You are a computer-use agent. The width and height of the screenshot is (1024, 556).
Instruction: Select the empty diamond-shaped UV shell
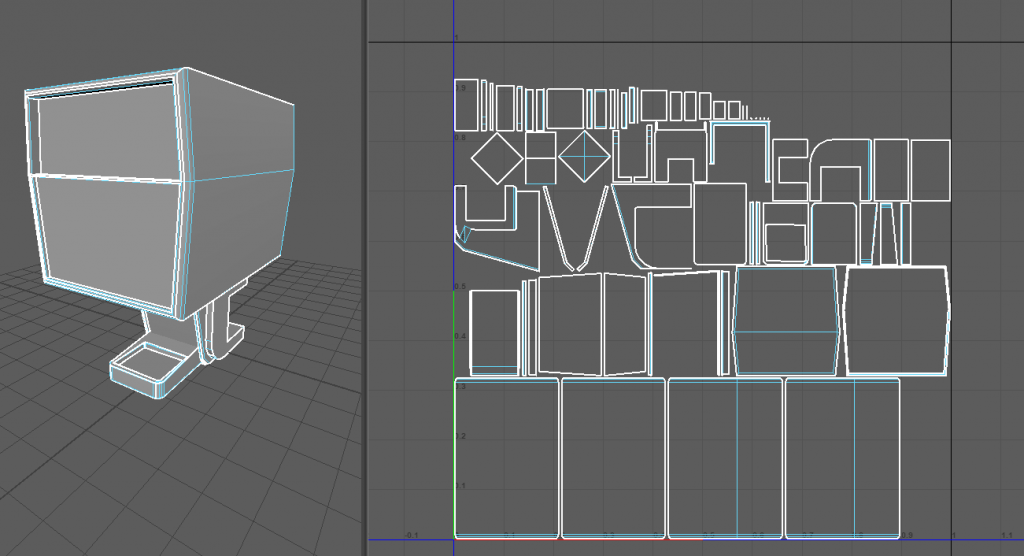click(497, 158)
